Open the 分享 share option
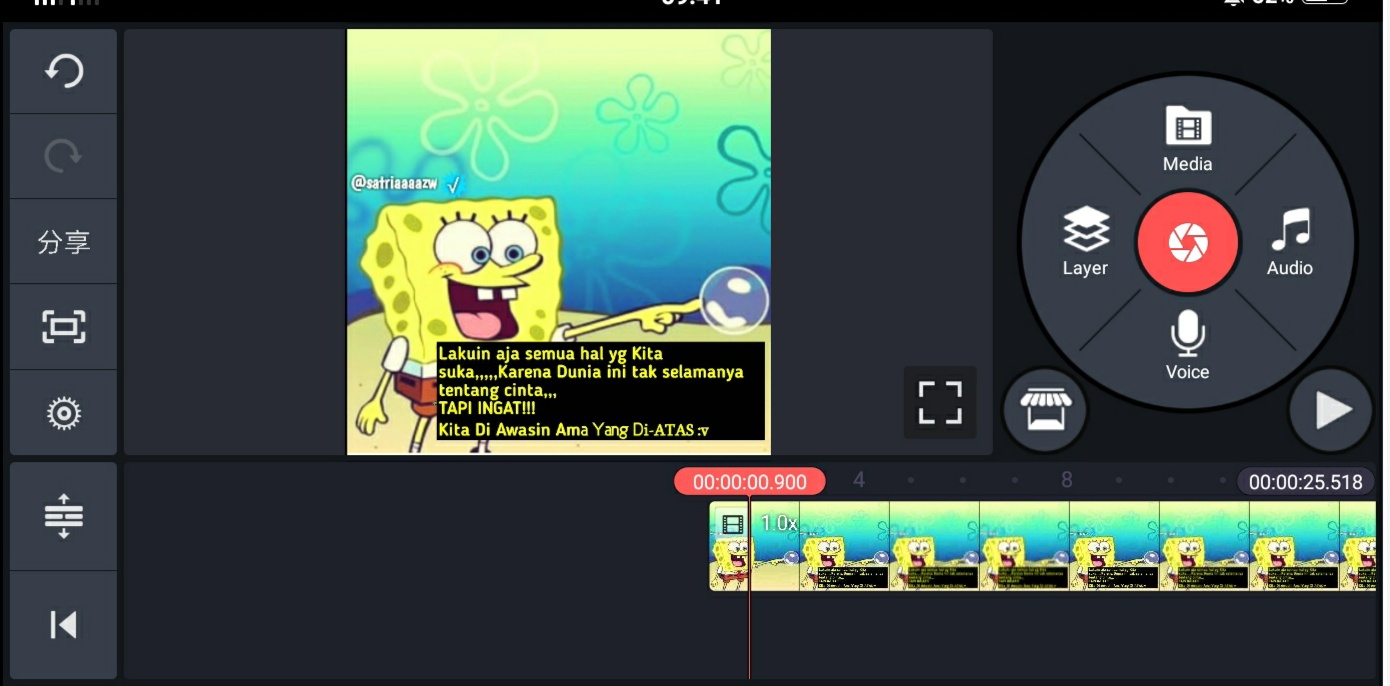This screenshot has height=686, width=1390. pos(63,241)
